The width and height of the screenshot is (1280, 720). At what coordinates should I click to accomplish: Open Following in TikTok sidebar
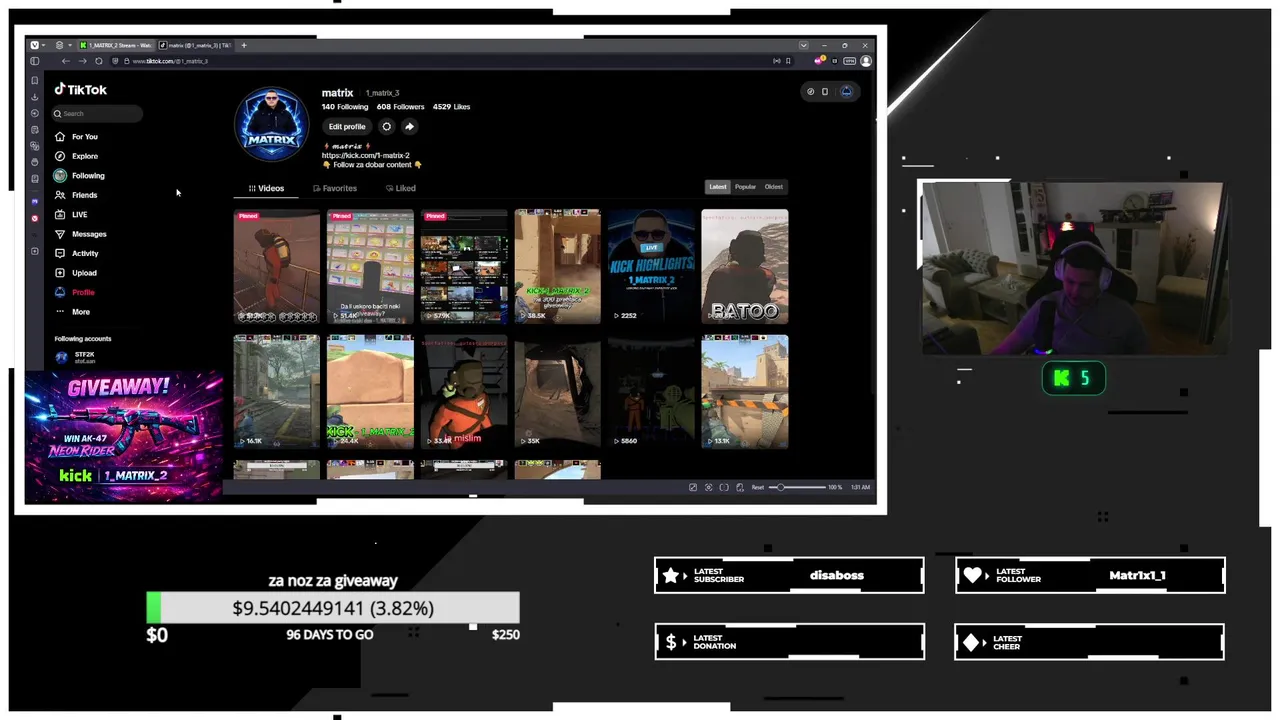point(80,175)
